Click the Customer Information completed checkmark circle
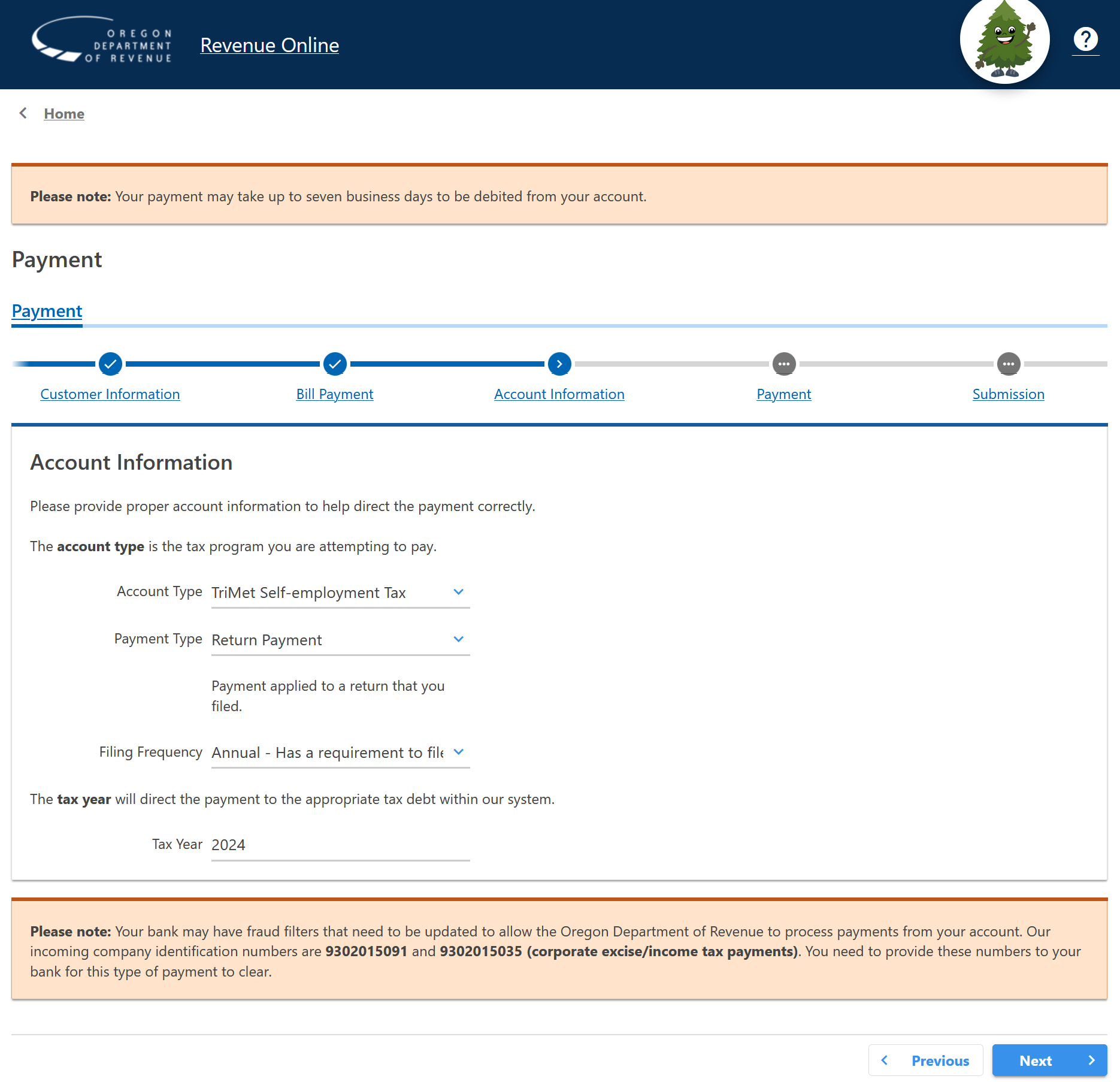The width and height of the screenshot is (1120, 1082). point(110,364)
